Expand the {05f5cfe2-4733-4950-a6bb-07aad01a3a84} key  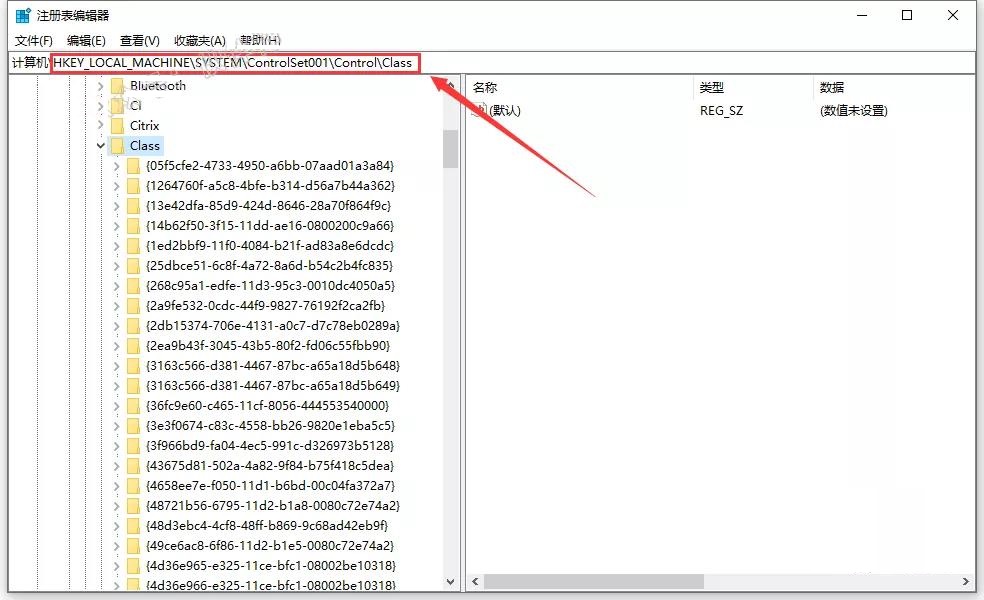tap(117, 166)
